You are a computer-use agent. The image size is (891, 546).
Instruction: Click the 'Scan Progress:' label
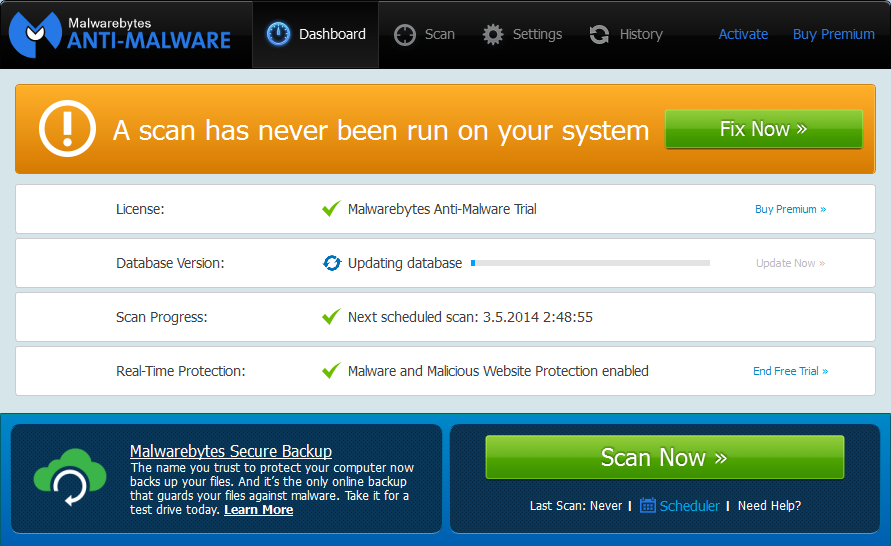click(x=161, y=317)
